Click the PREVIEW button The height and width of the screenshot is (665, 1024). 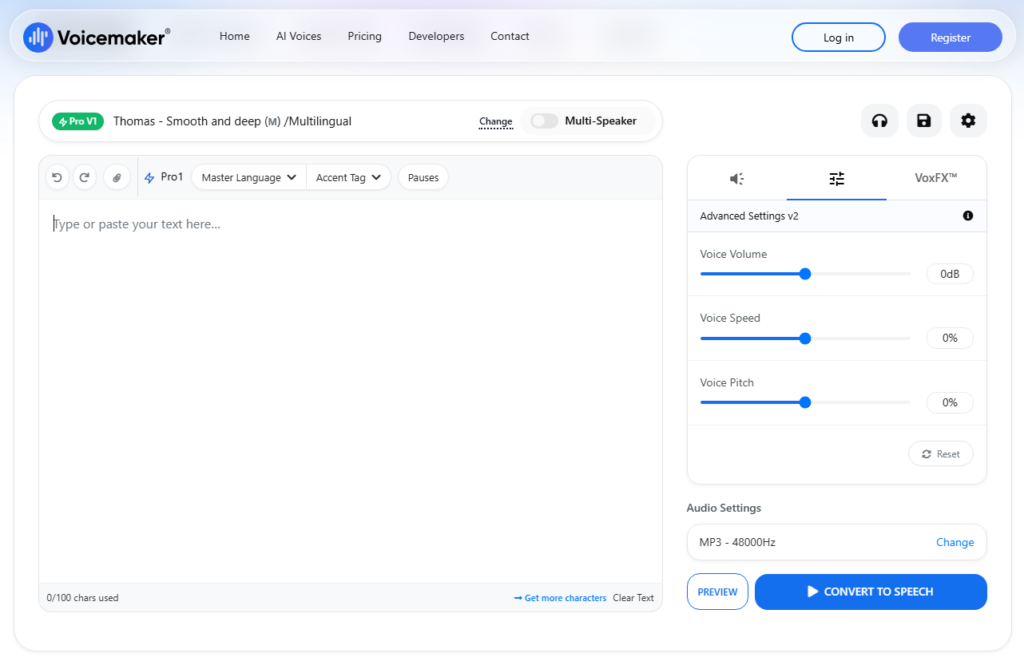717,592
